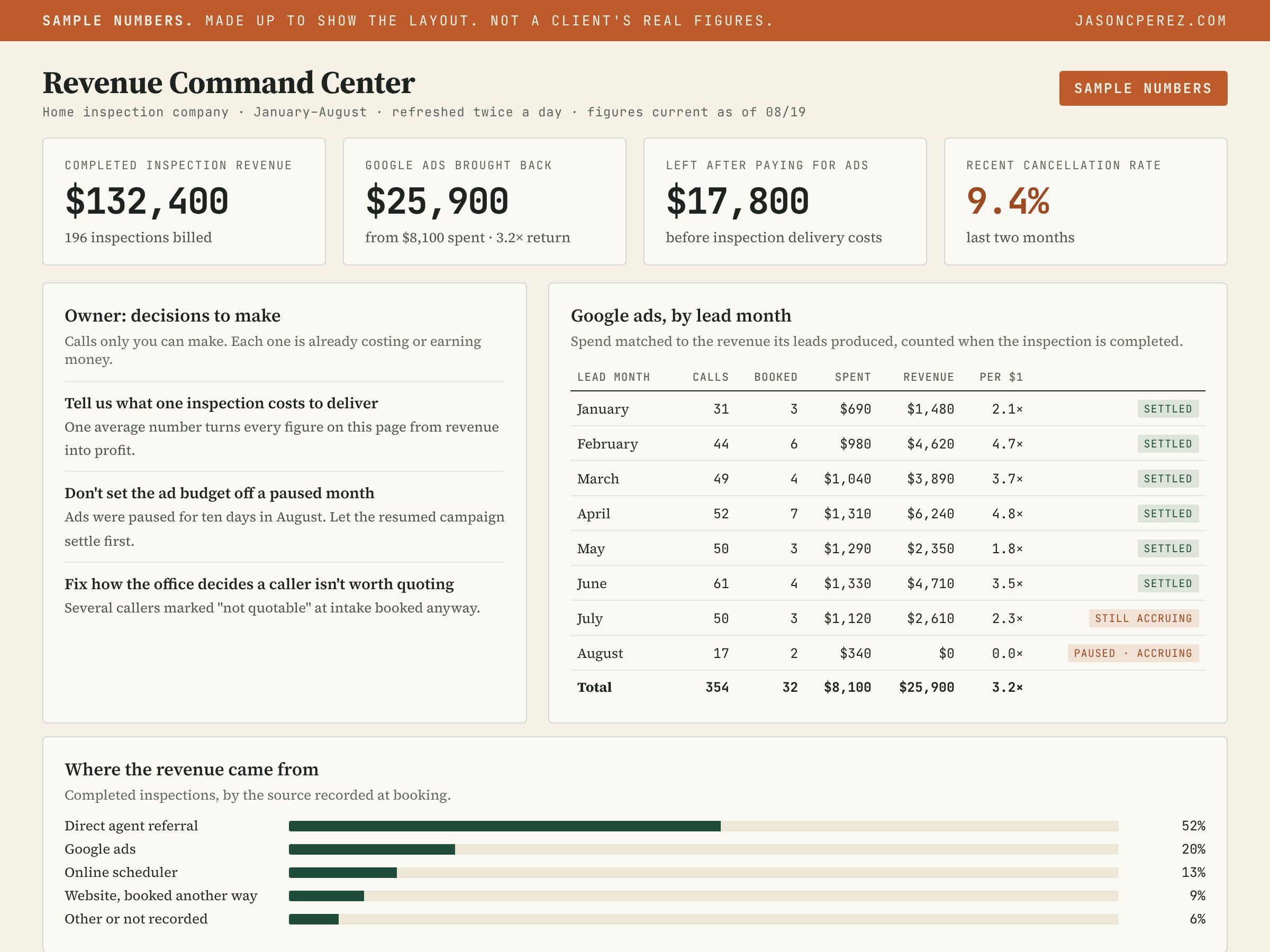1270x952 pixels.
Task: Click 'last two months' caption
Action: [1020, 237]
